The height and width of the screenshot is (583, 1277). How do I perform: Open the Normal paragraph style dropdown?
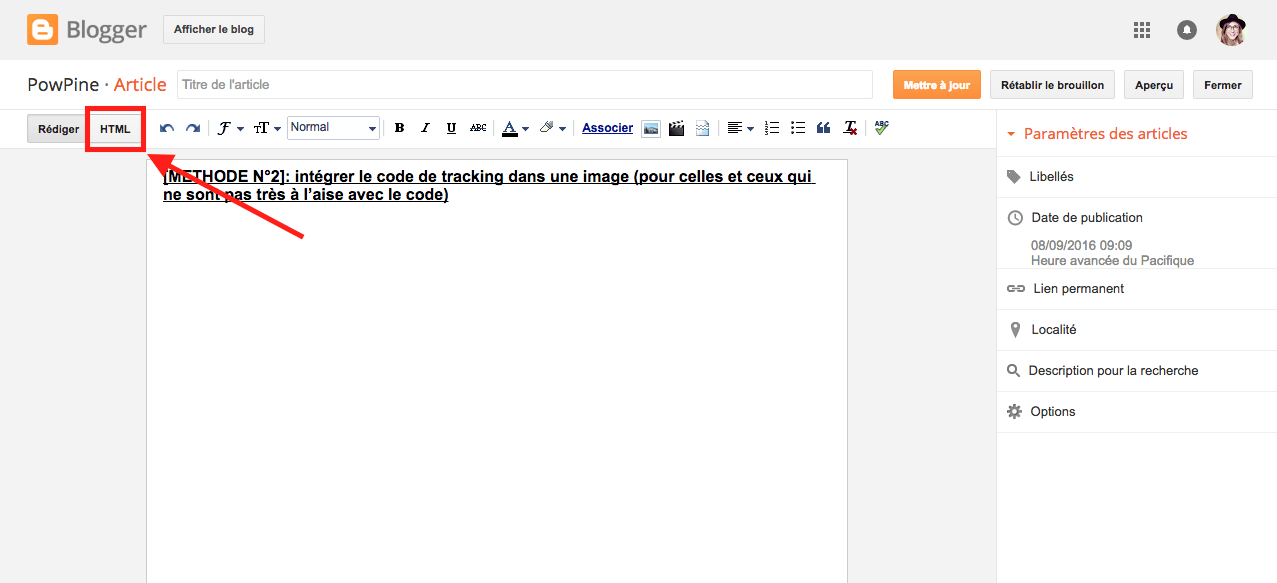tap(333, 128)
